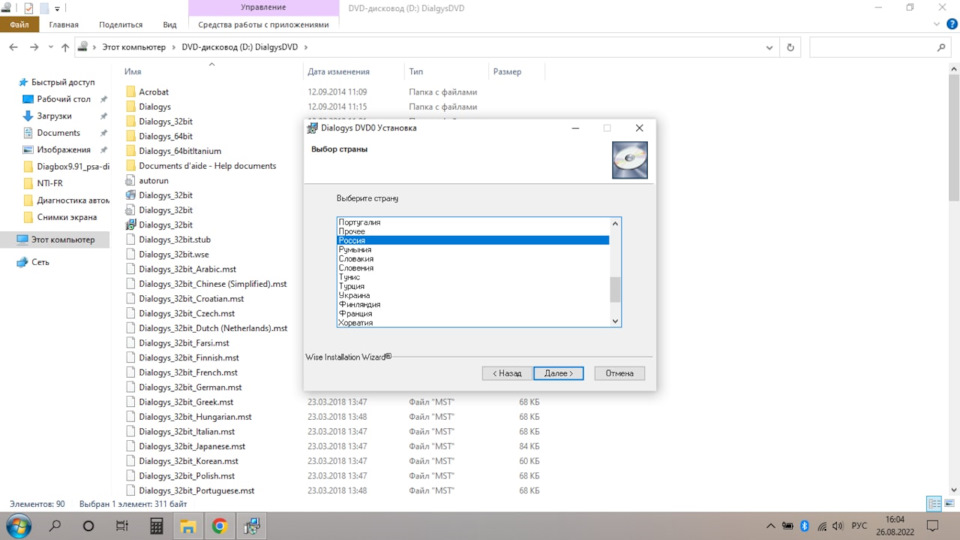Click РУС language indicator in tray
Image resolution: width=960 pixels, height=540 pixels.
858,526
